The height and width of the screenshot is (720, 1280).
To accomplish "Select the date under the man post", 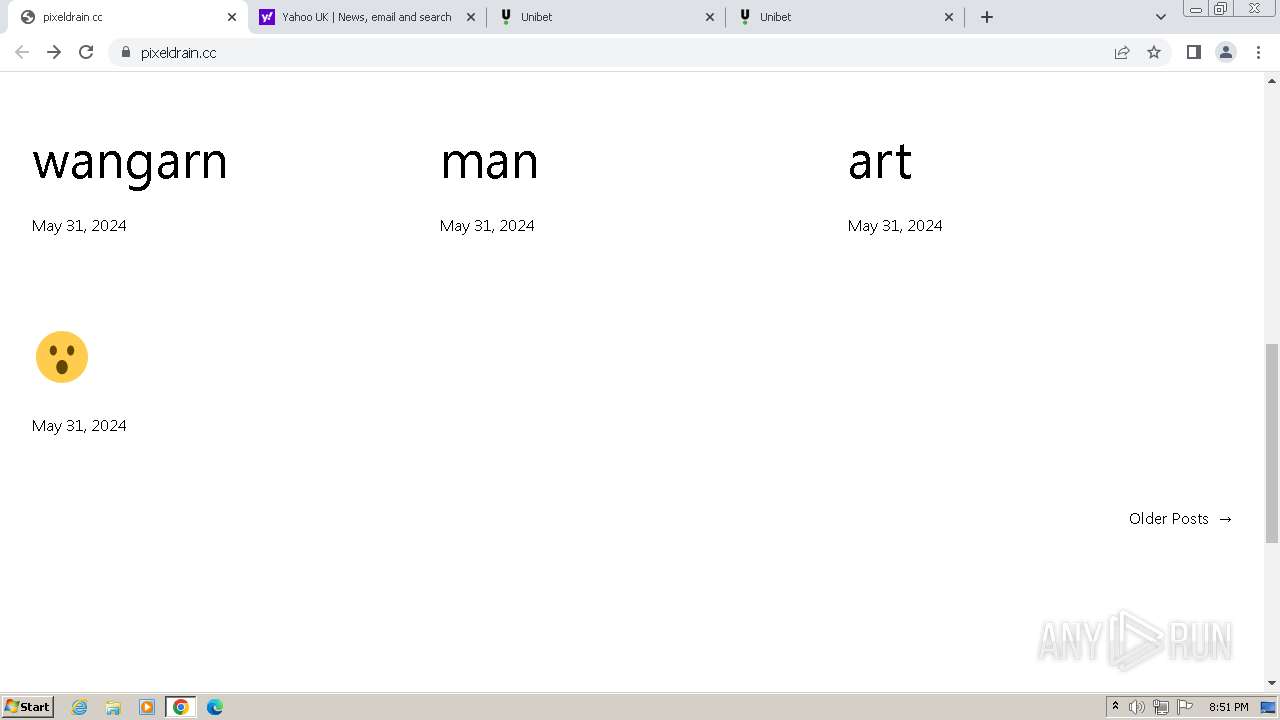I will (x=487, y=226).
